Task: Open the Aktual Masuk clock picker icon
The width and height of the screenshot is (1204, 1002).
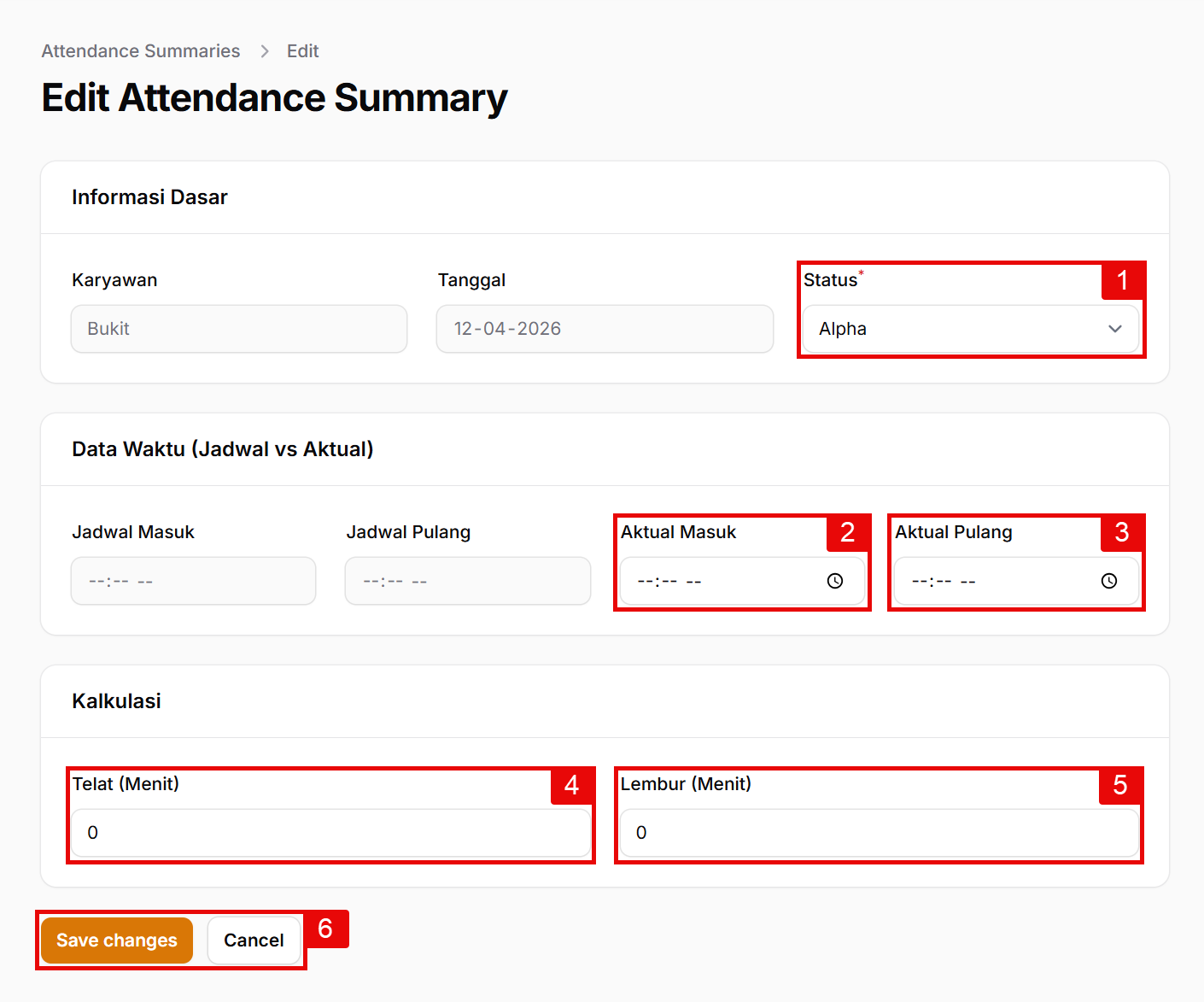Action: point(835,581)
